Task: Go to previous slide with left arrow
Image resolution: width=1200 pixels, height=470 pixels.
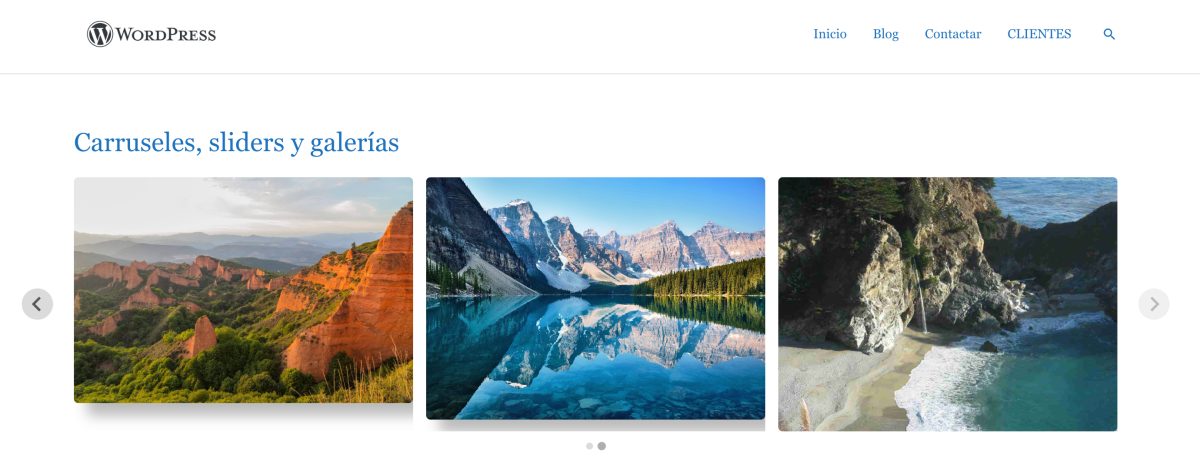Action: tap(37, 304)
